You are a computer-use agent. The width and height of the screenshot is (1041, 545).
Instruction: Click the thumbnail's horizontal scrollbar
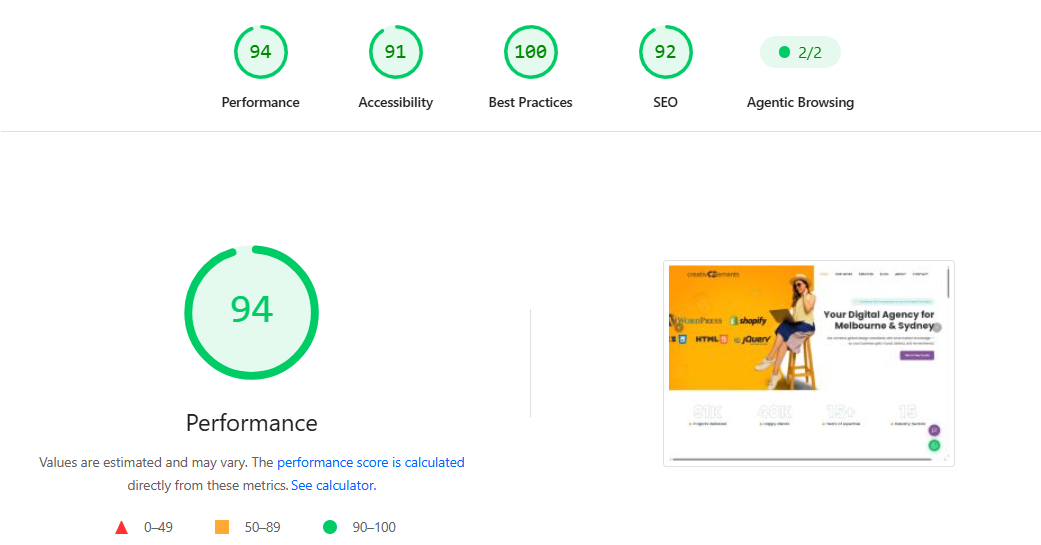tap(801, 459)
